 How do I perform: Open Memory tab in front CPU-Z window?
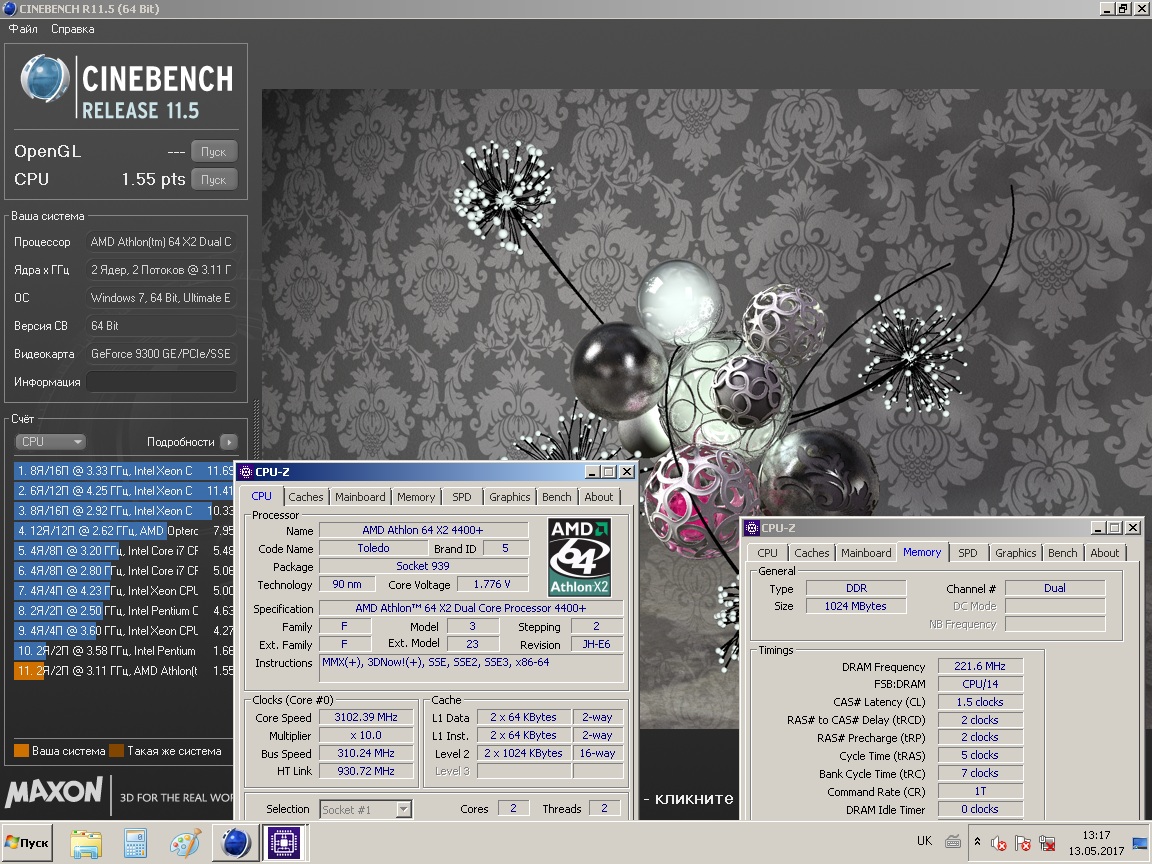416,497
